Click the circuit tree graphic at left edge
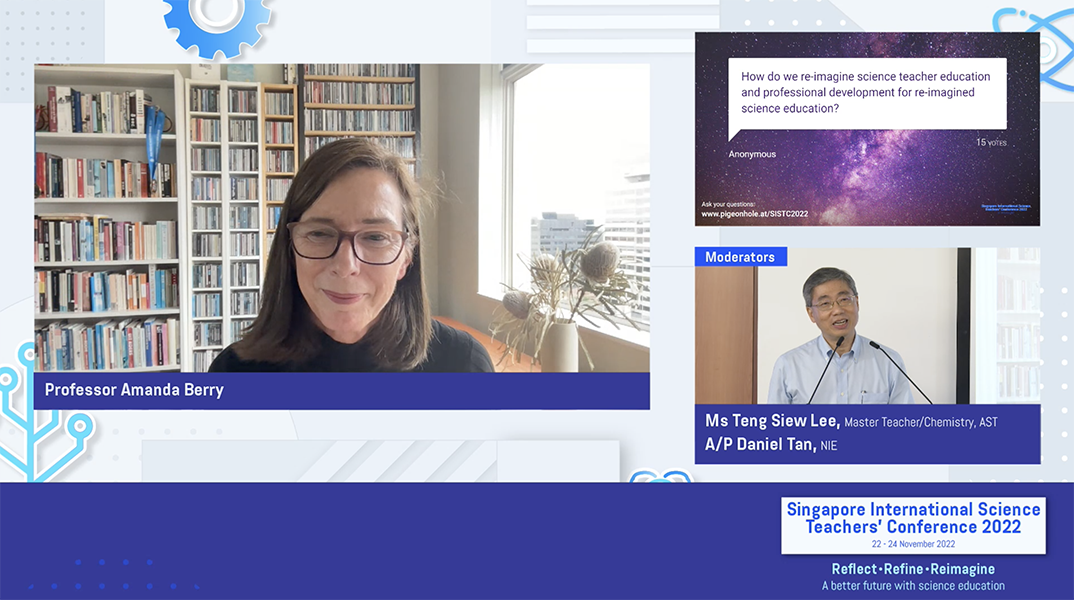Screen dimensions: 1074x600 click(x=41, y=412)
